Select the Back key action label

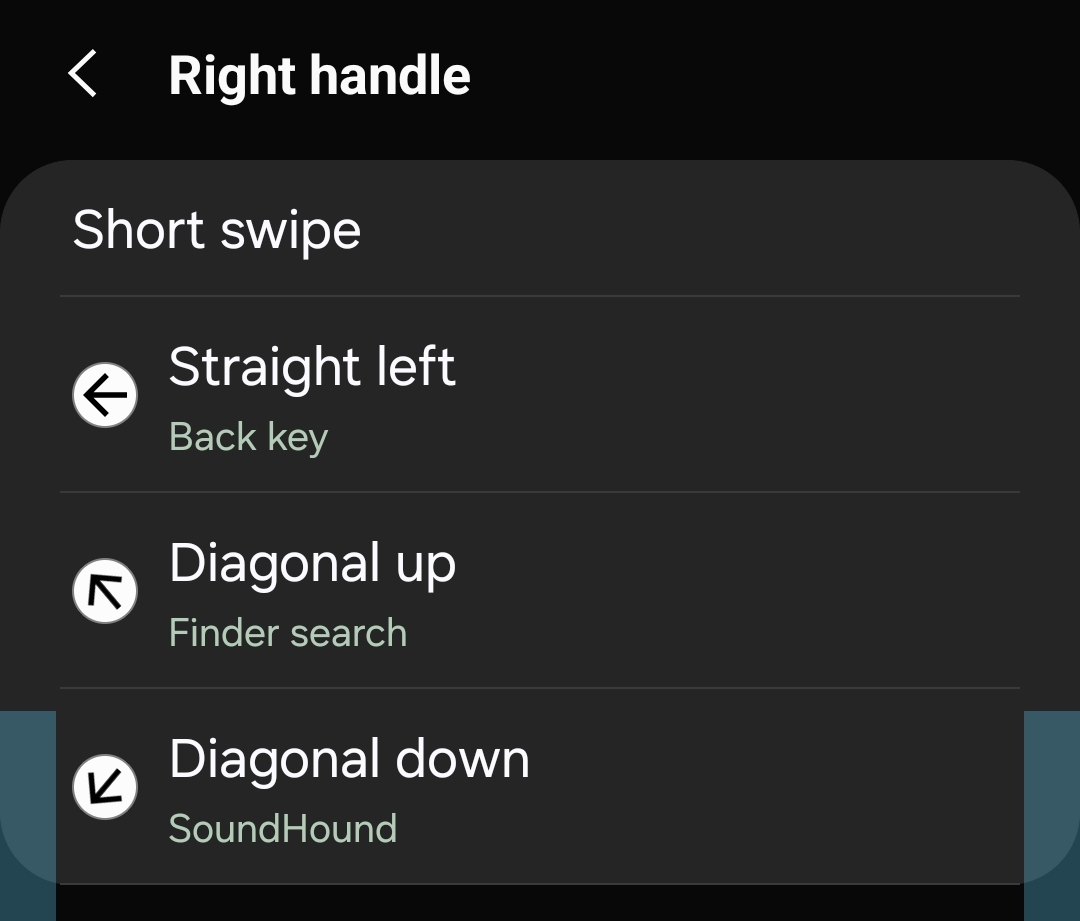click(248, 437)
